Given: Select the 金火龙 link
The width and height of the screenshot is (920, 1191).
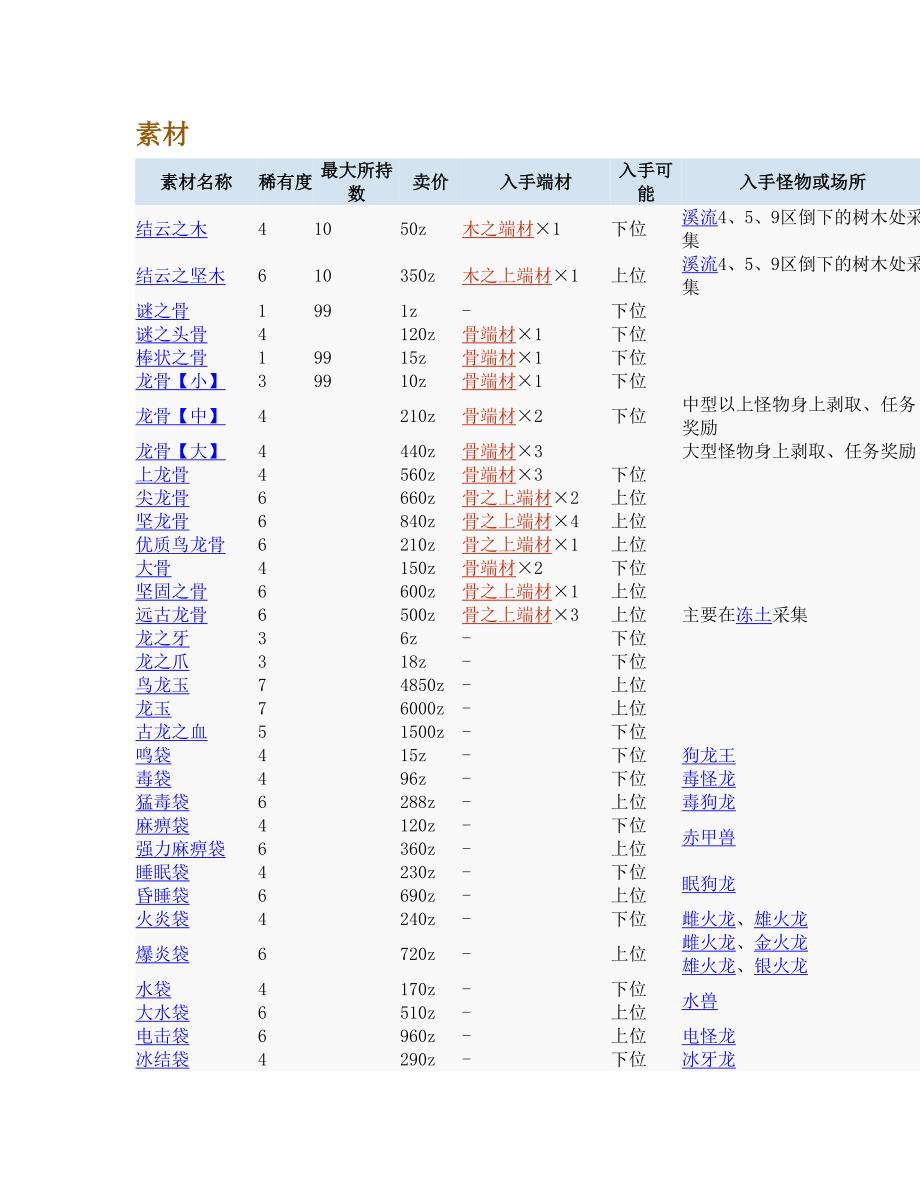Looking at the screenshot, I should (780, 943).
